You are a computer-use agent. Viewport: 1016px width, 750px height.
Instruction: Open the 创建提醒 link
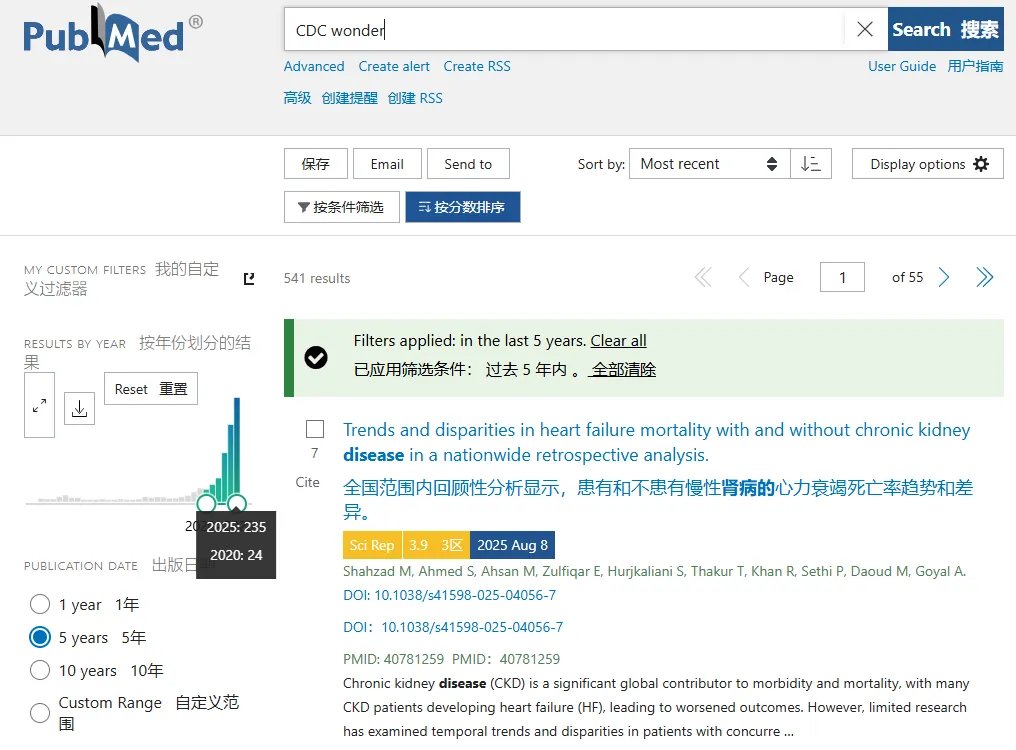[x=349, y=98]
